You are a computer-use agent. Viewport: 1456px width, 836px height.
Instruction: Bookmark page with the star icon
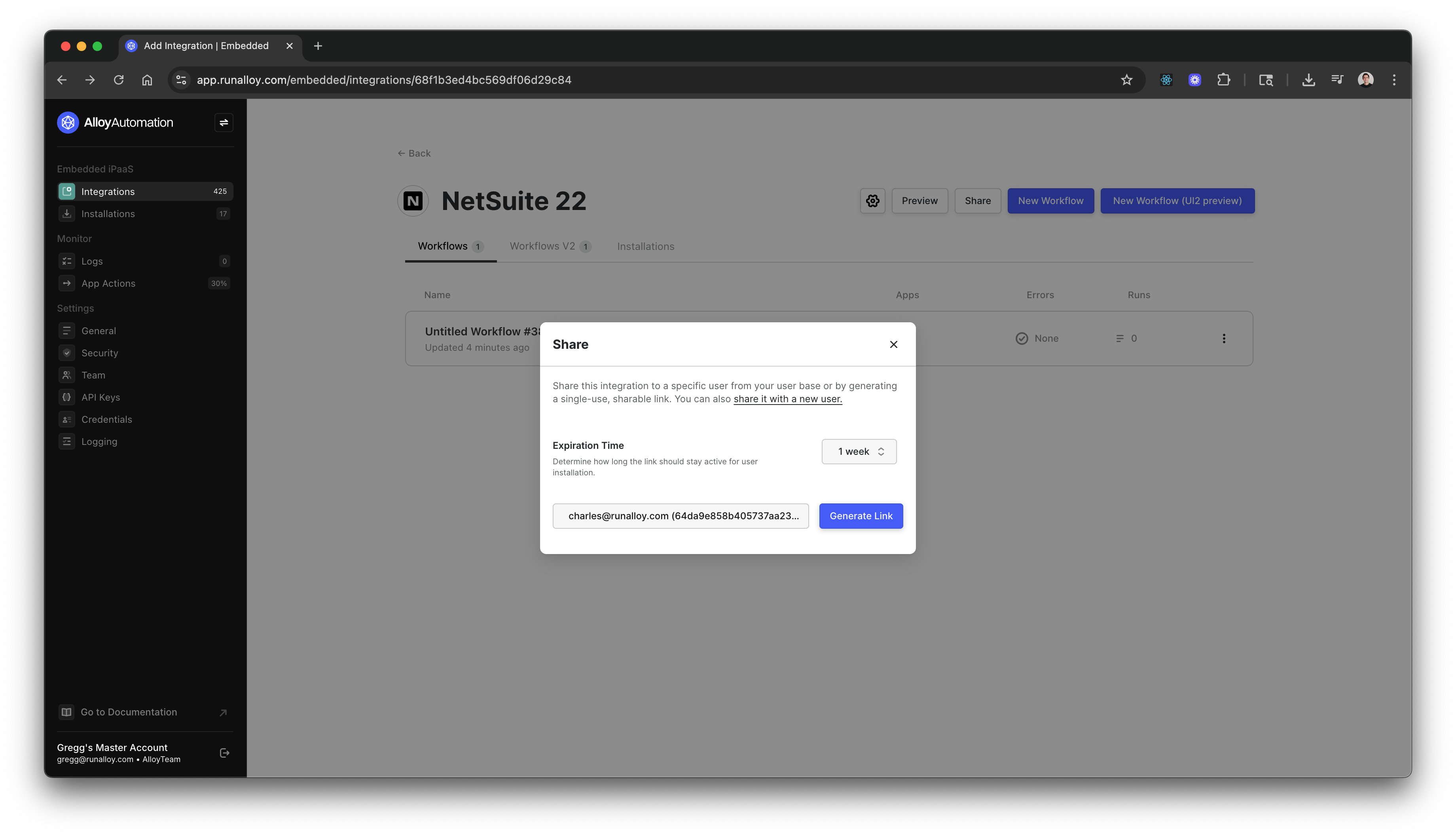(x=1126, y=80)
